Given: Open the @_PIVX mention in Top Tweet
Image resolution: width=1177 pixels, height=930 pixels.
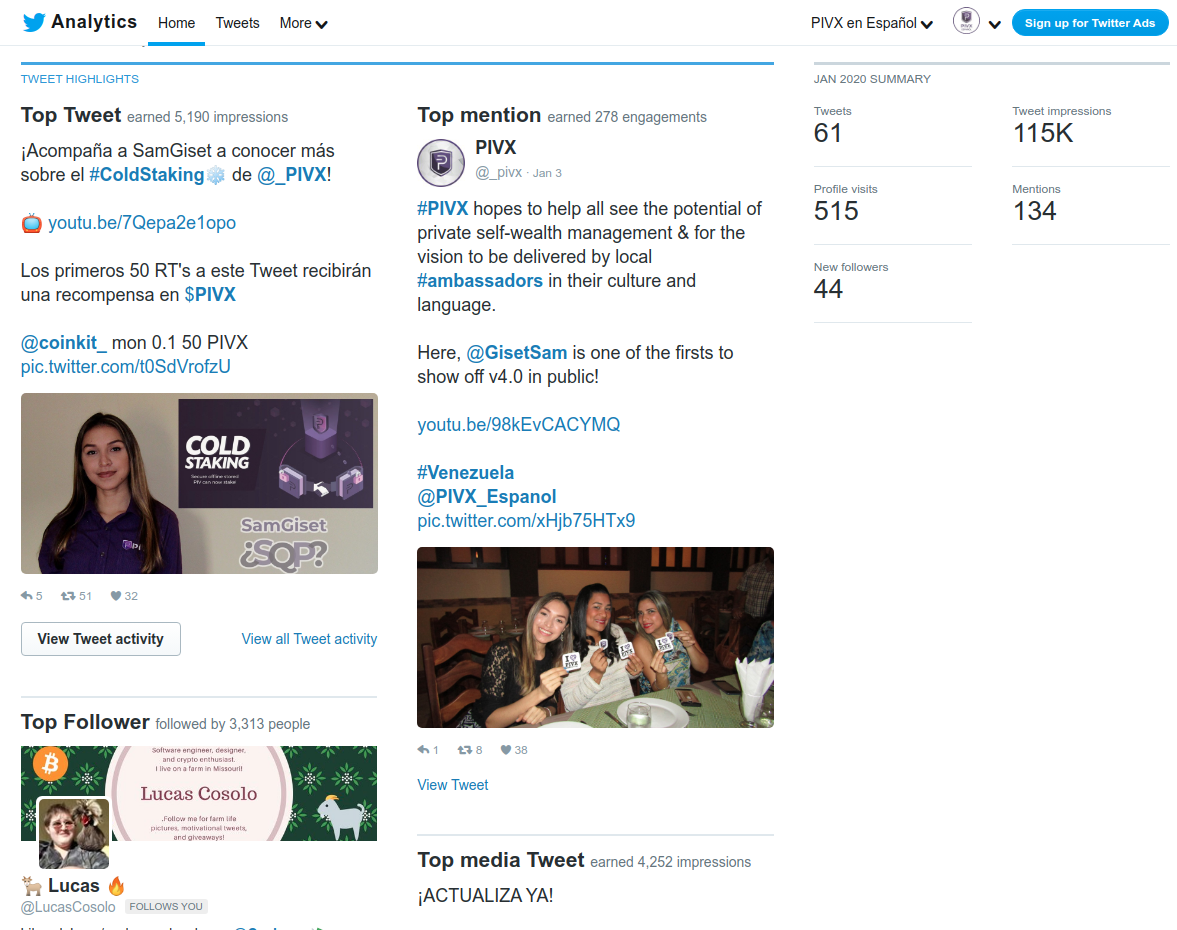Looking at the screenshot, I should (291, 175).
